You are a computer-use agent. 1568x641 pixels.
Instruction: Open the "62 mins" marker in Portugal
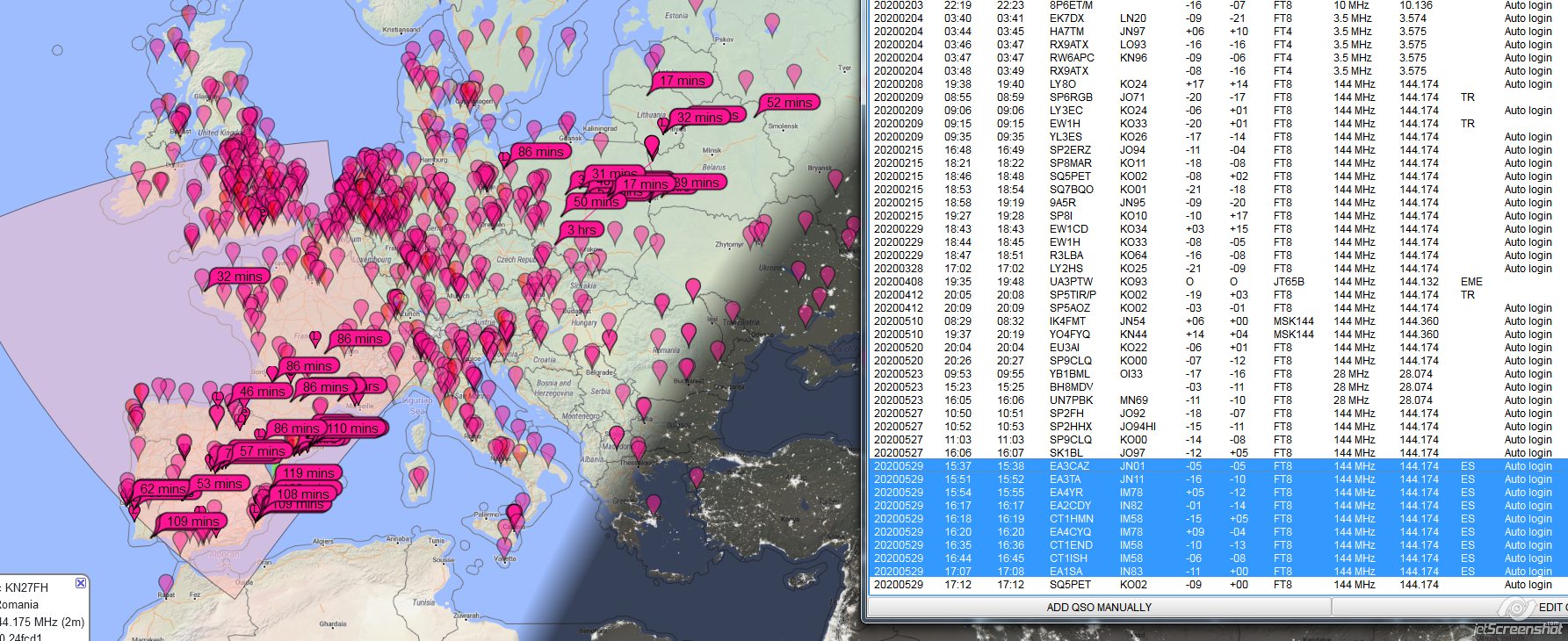tap(163, 489)
